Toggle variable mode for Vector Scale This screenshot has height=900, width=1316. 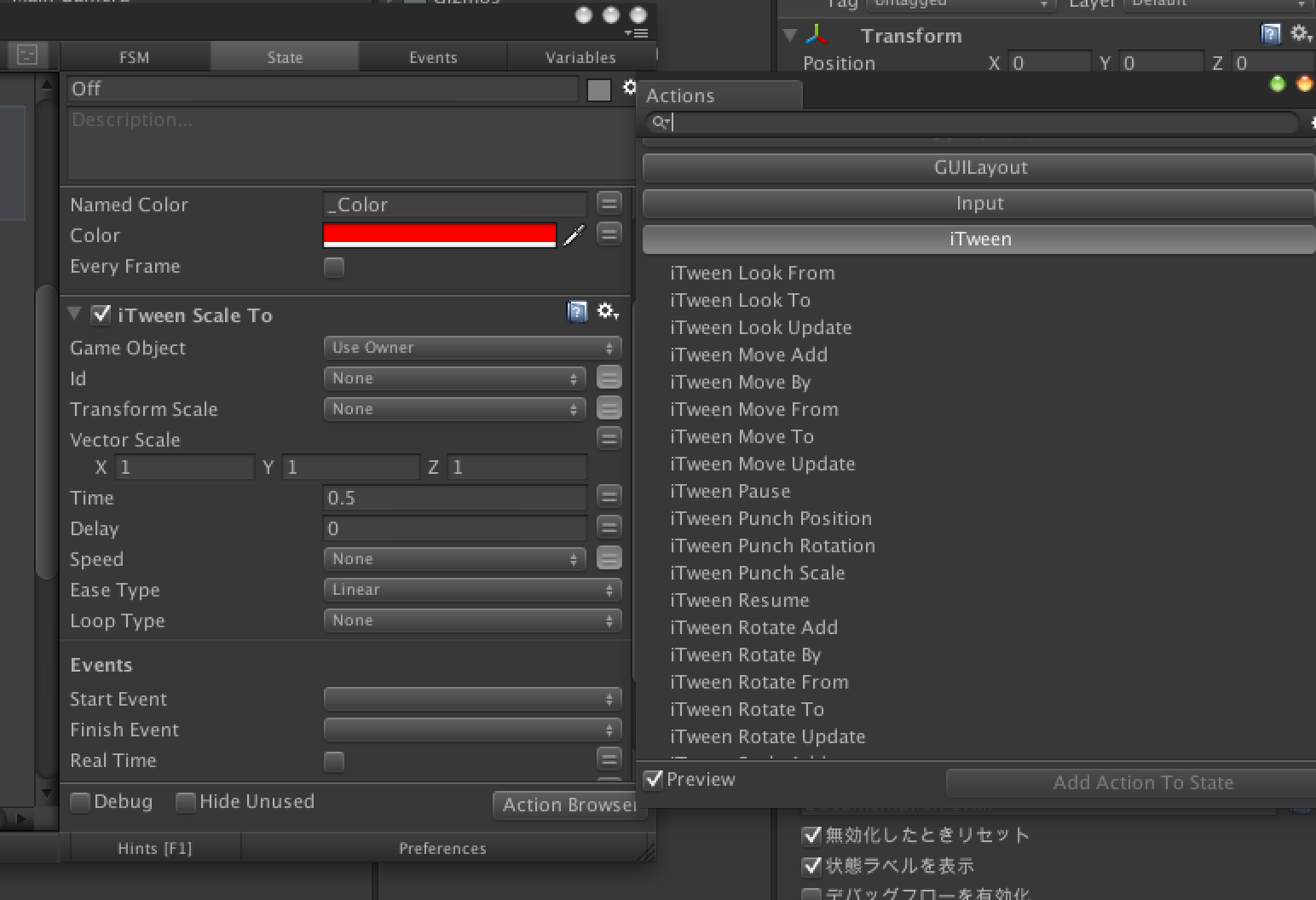[x=609, y=438]
